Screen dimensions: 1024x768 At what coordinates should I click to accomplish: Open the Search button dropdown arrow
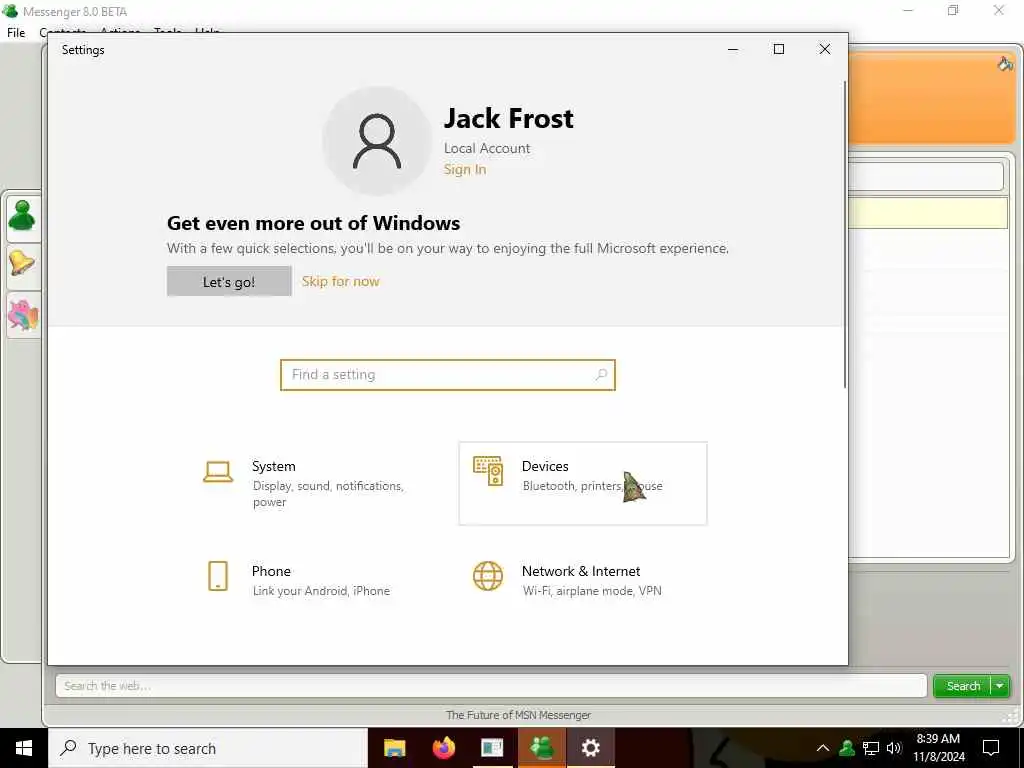1000,686
